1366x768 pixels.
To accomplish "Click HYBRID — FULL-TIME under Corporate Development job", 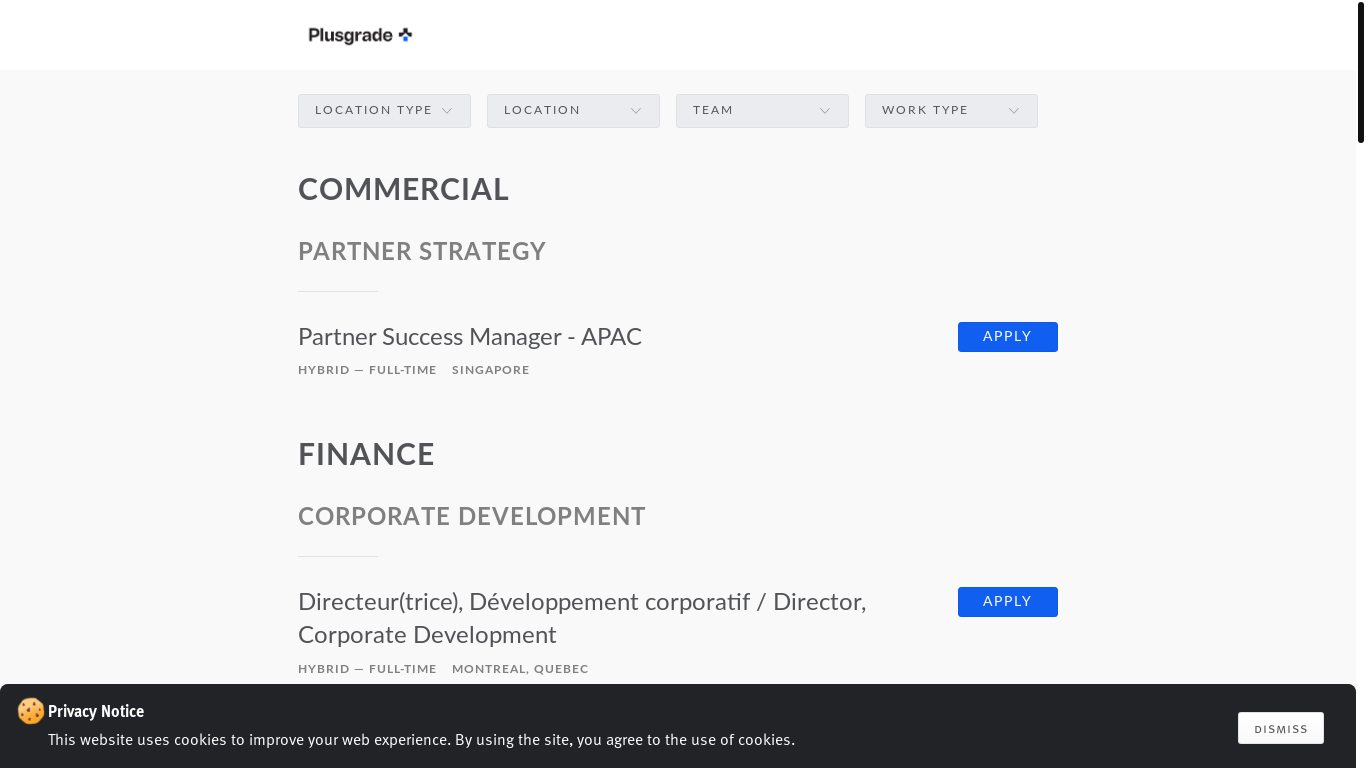I will point(367,669).
